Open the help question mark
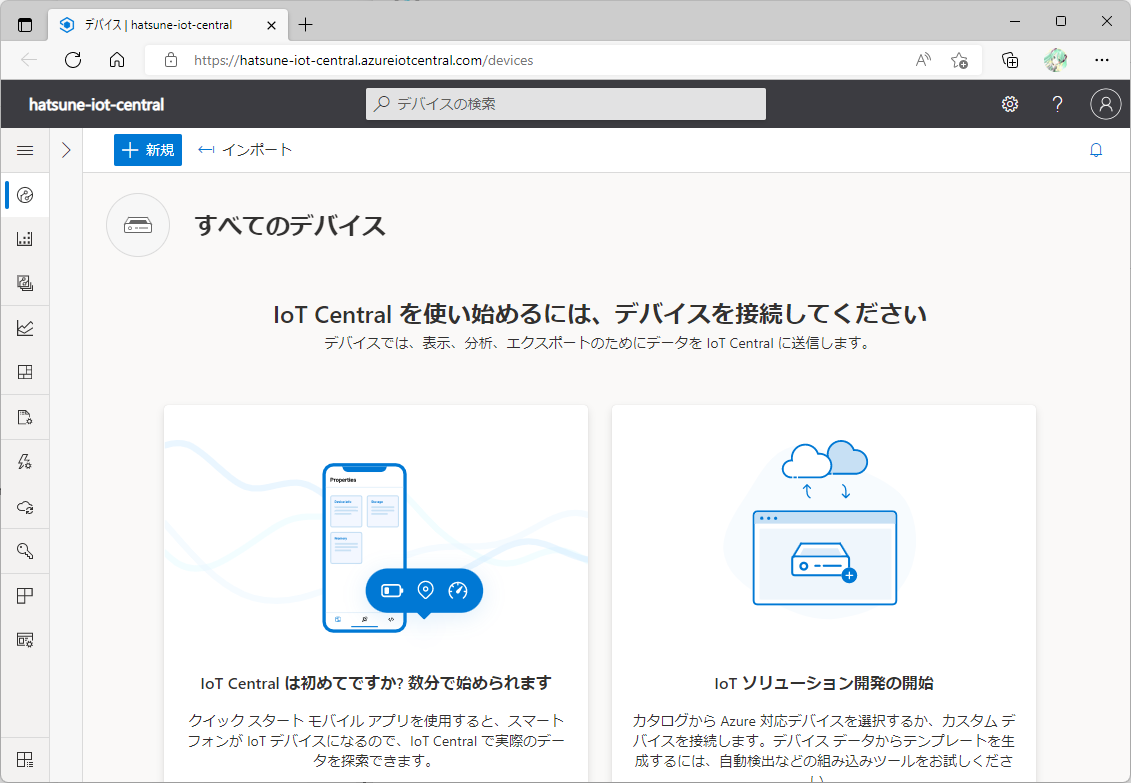1131x783 pixels. [1057, 105]
